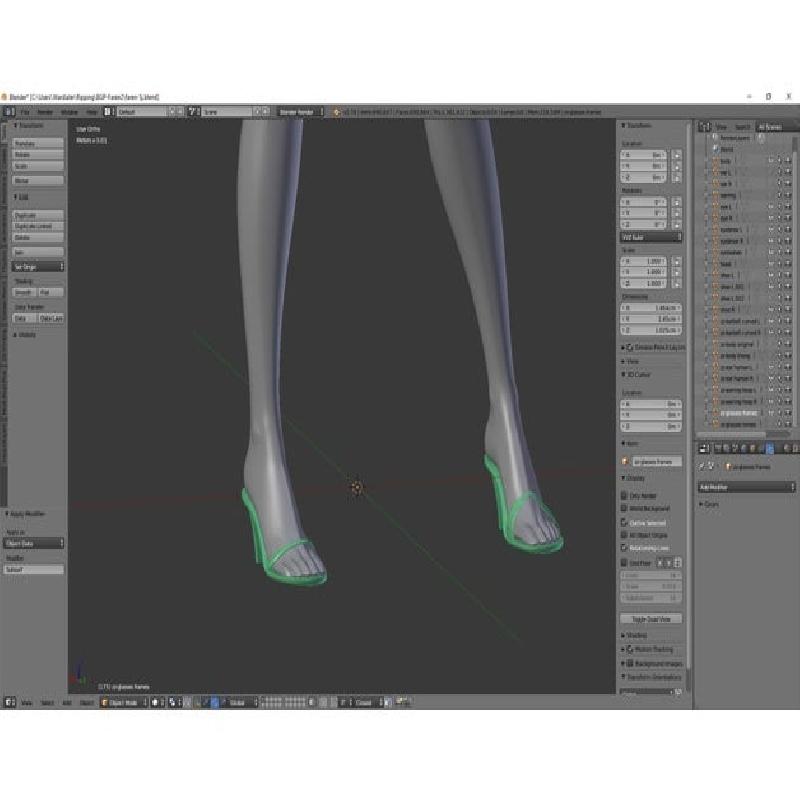This screenshot has width=800, height=800.
Task: Click the Scale X value field
Action: coord(643,261)
